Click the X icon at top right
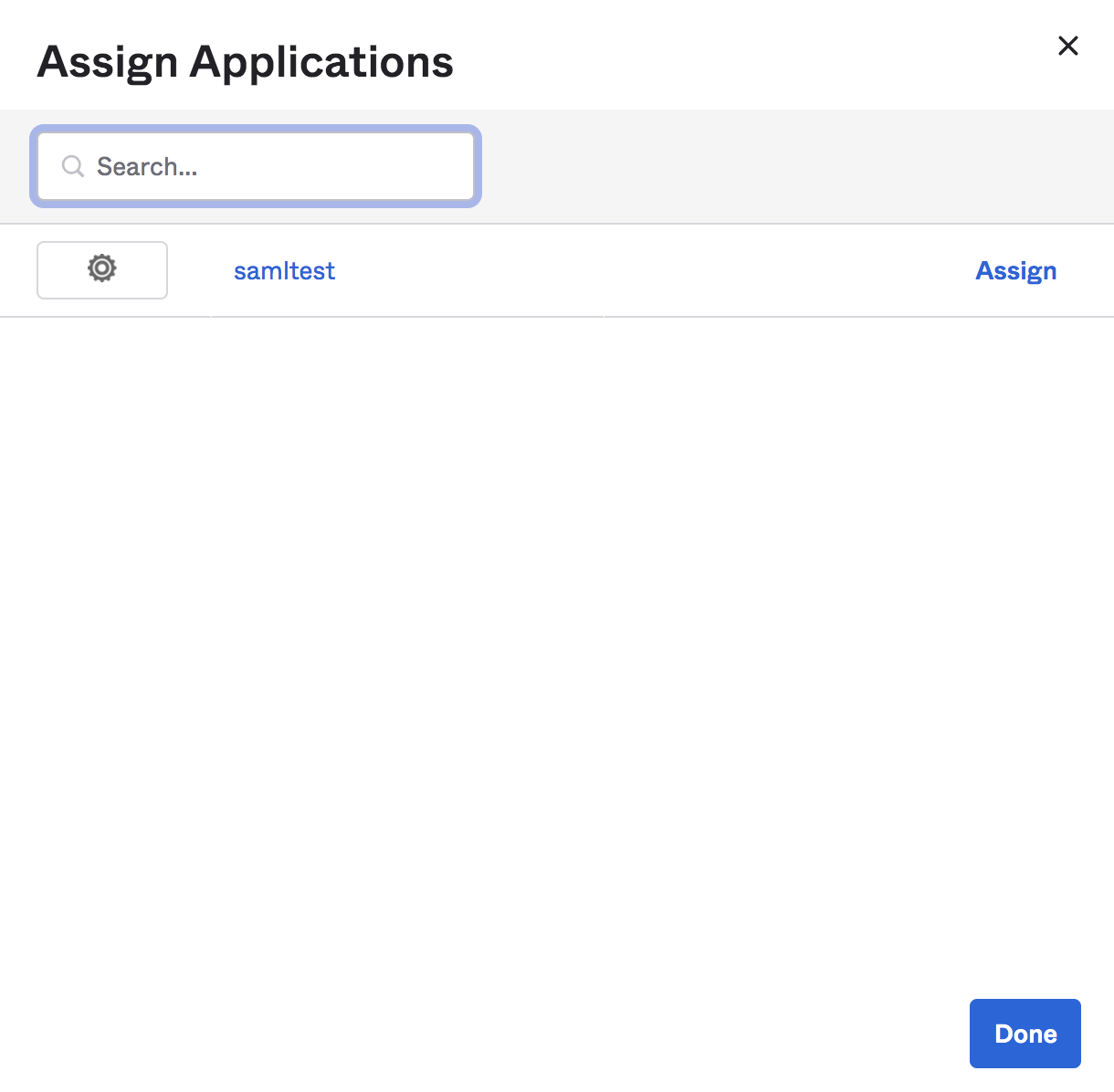The width and height of the screenshot is (1114, 1092). pyautogui.click(x=1067, y=46)
